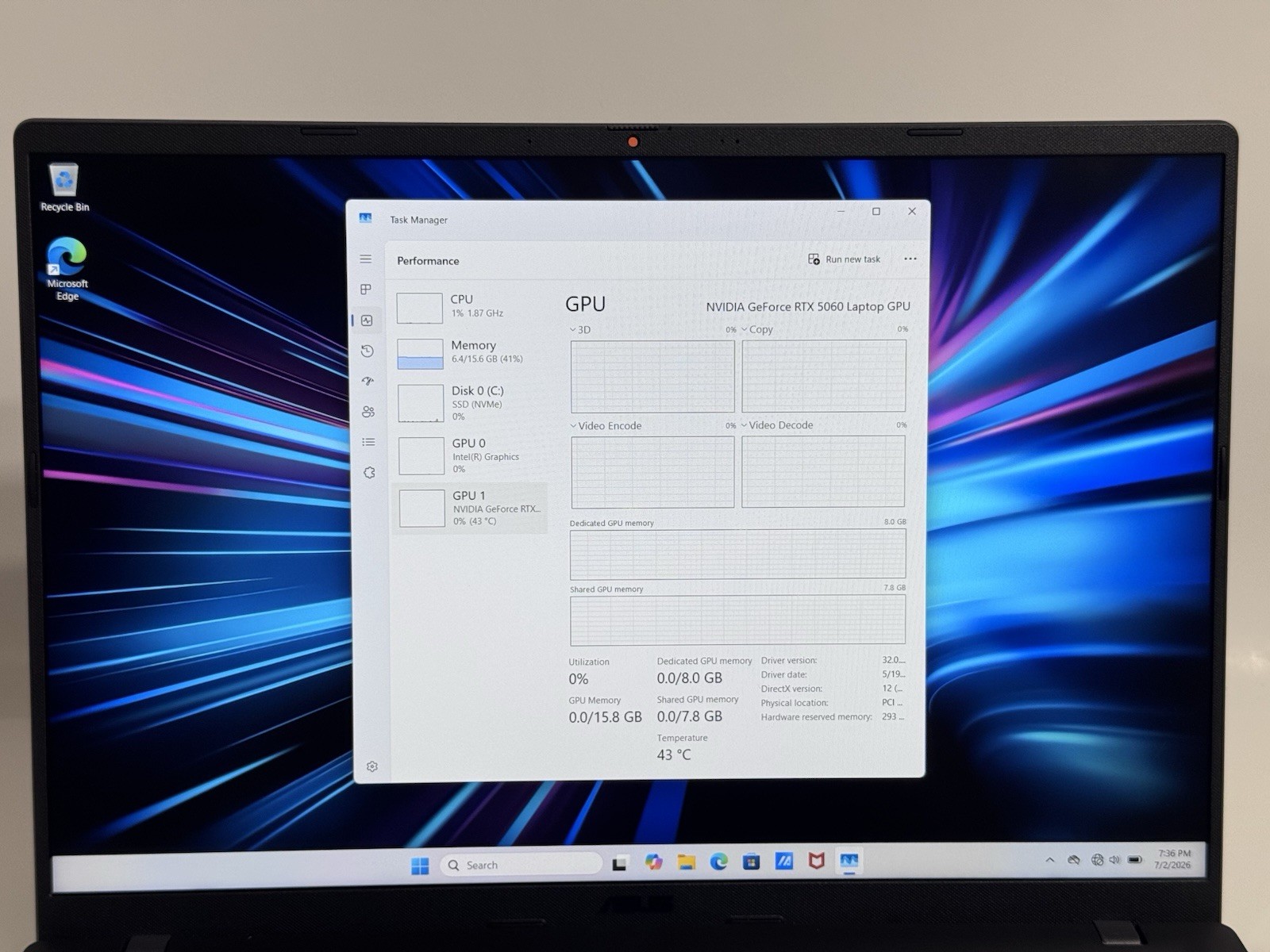Click the network globe tray icon
Screen dimensions: 1270x952
1097,859
